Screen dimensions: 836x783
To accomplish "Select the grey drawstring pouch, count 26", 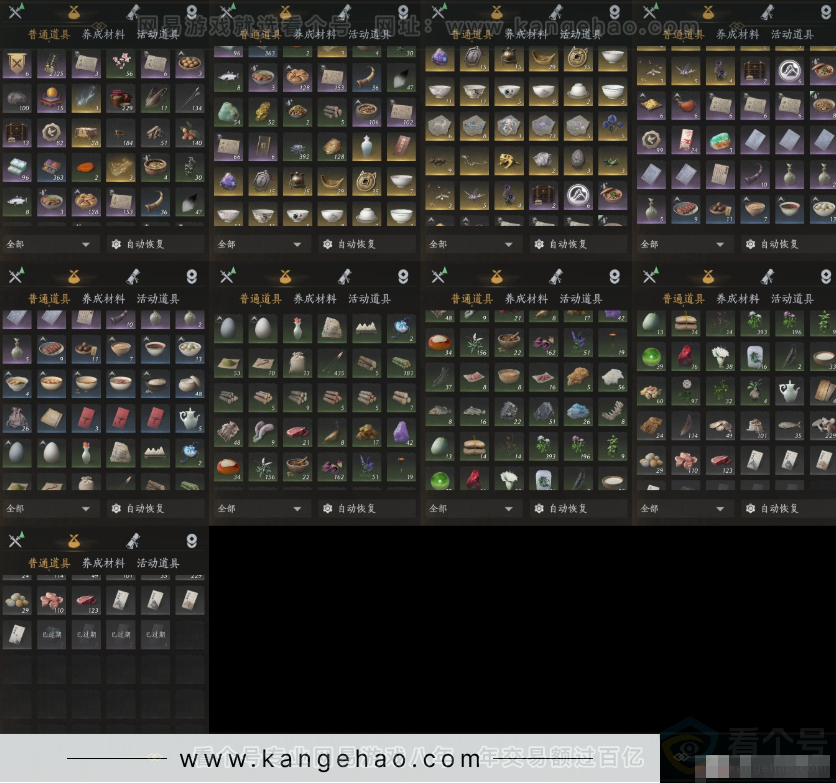I will pos(17,418).
